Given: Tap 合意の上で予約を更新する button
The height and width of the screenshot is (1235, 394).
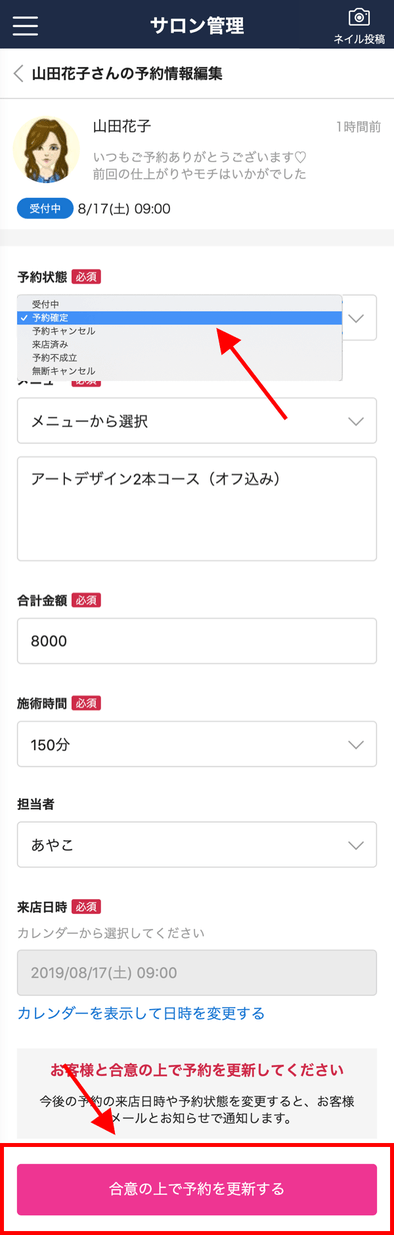Looking at the screenshot, I should pos(197,1189).
